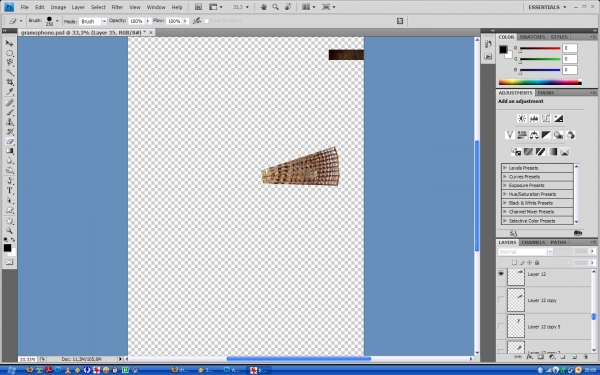Screen dimensions: 600x375
Task: Expand Levels Presets
Action: (x=505, y=168)
